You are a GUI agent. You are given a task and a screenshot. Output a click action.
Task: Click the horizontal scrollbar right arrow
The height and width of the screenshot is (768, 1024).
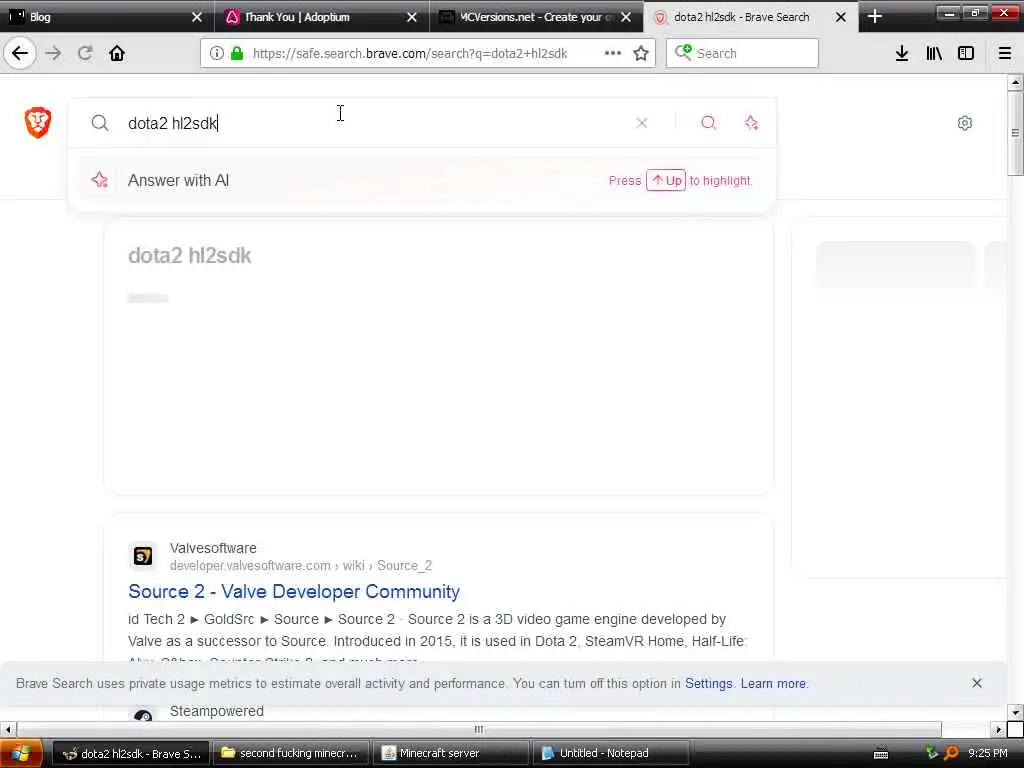pos(999,729)
